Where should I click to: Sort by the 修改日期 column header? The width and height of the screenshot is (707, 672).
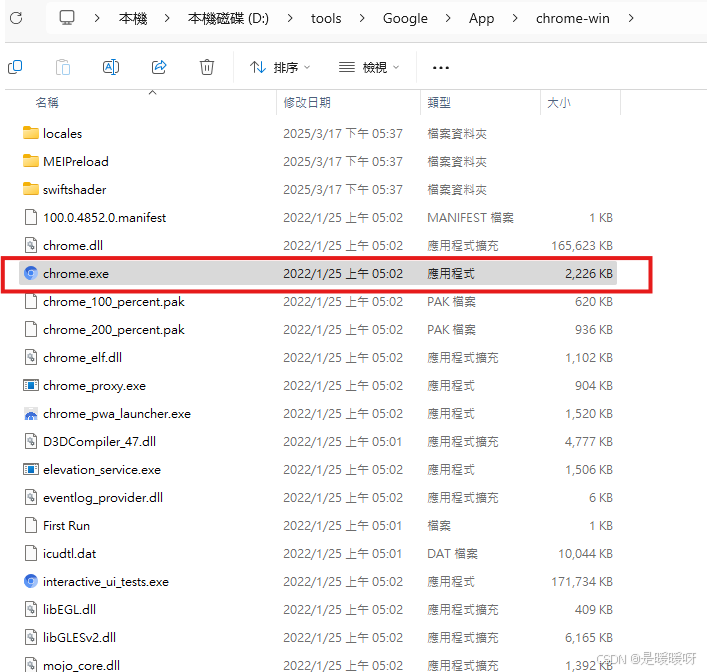coord(307,103)
